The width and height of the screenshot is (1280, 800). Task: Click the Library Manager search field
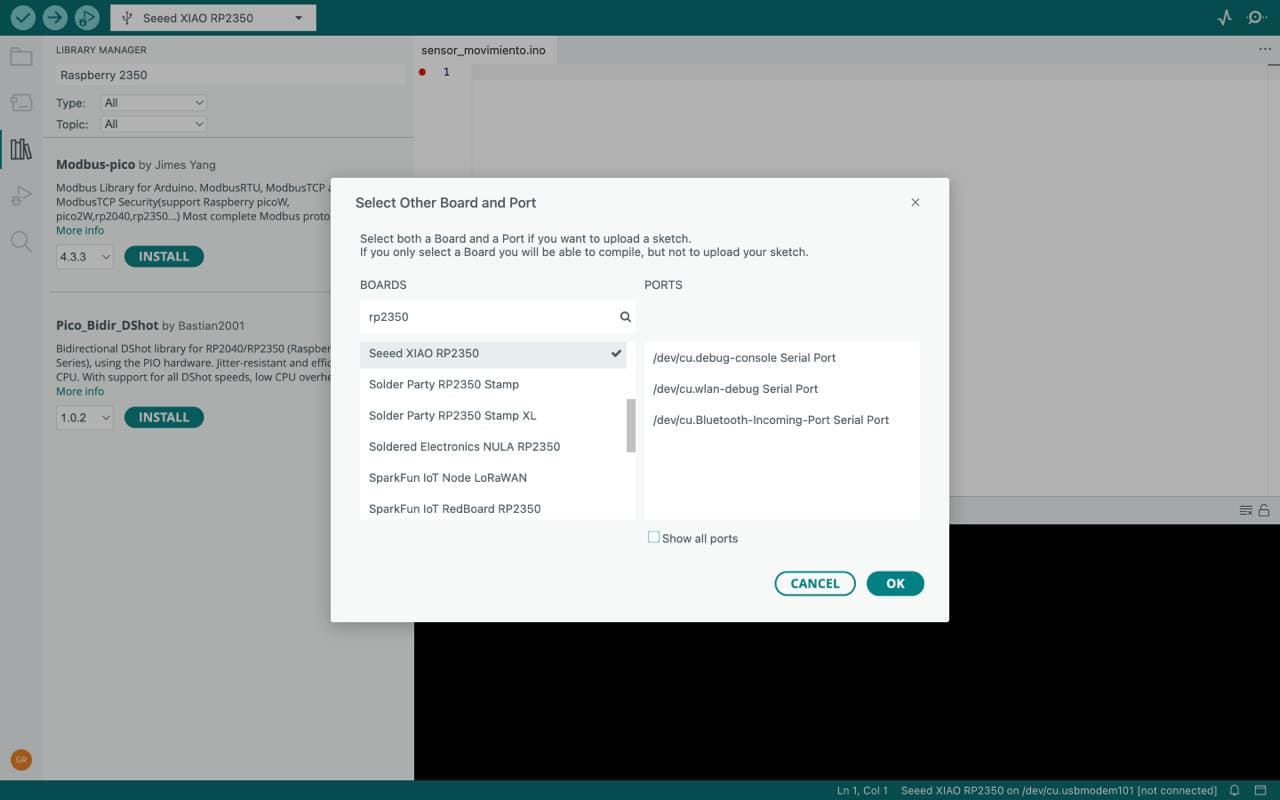pos(230,75)
